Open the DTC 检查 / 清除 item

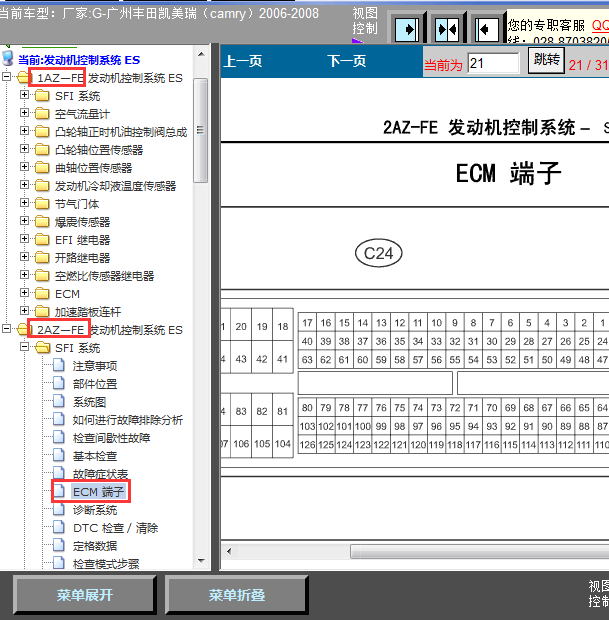pos(115,528)
